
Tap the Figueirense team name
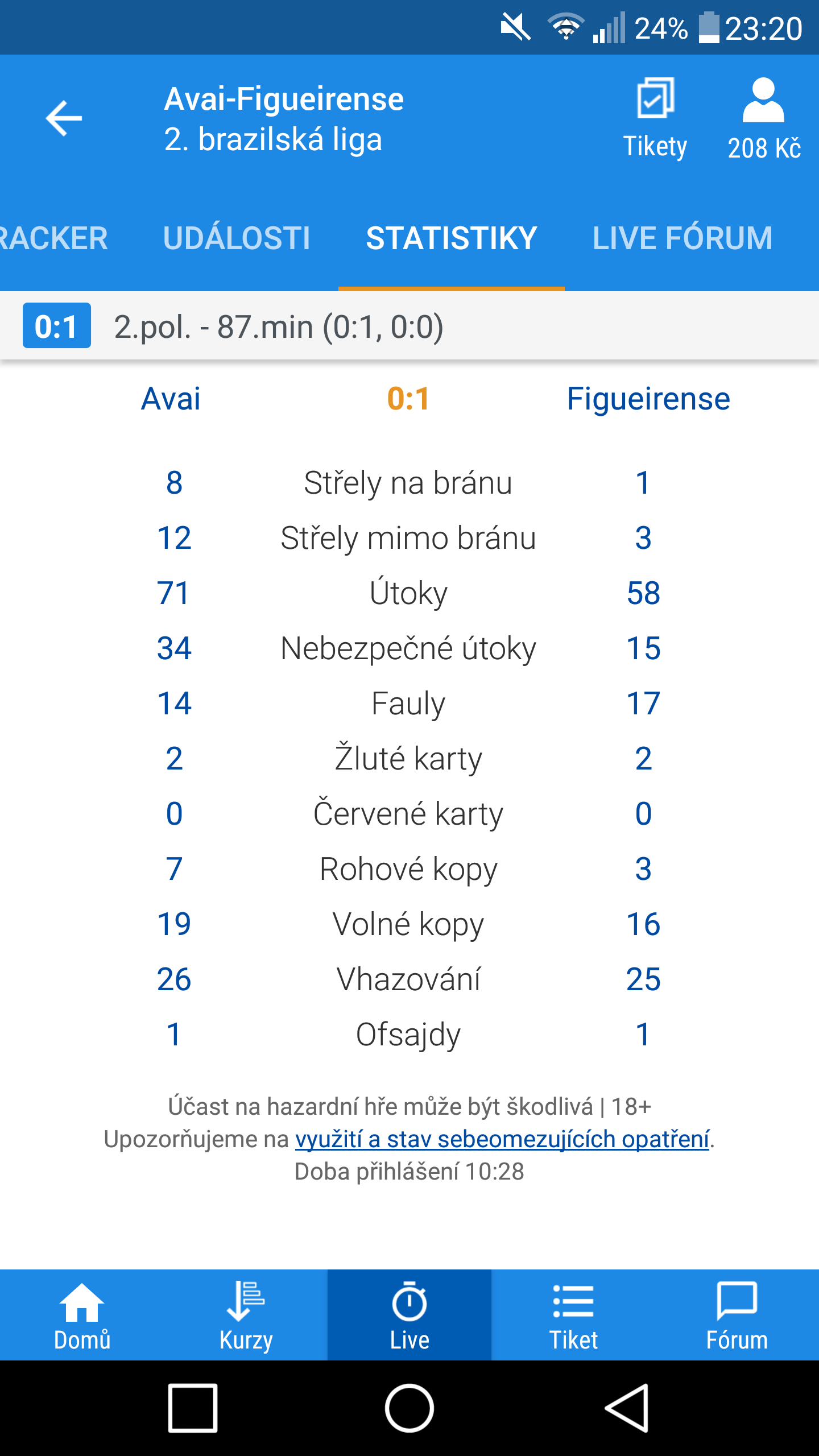(648, 399)
